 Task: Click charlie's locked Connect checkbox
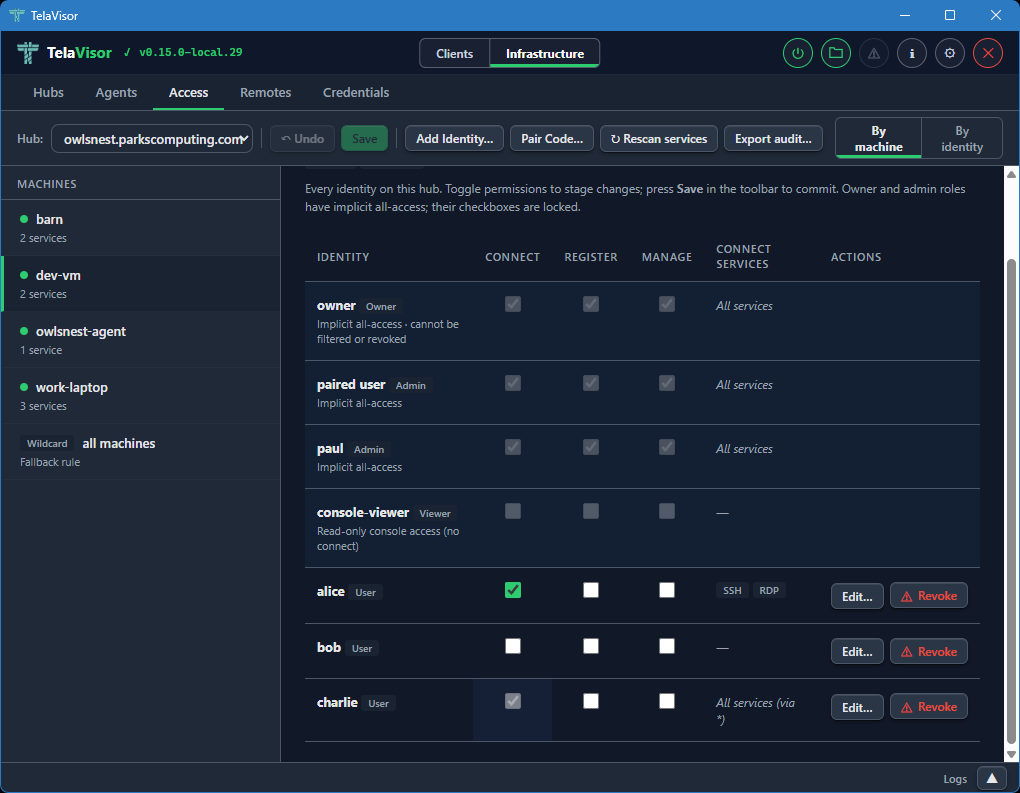513,701
